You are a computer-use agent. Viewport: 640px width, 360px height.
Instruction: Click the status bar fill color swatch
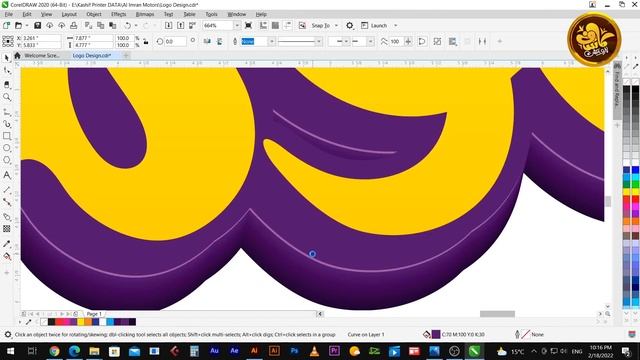(x=436, y=335)
